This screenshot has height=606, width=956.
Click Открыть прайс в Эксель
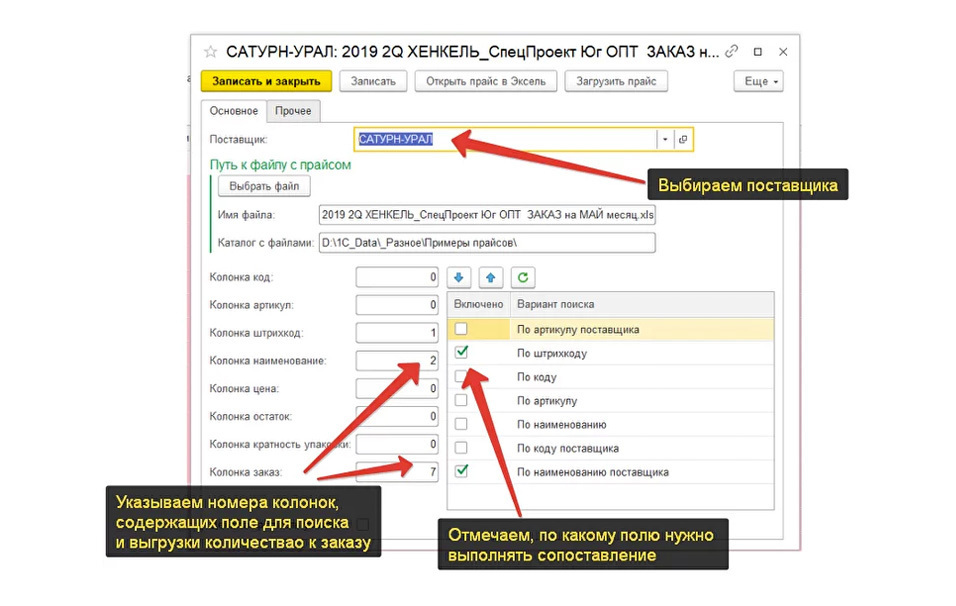(x=486, y=81)
